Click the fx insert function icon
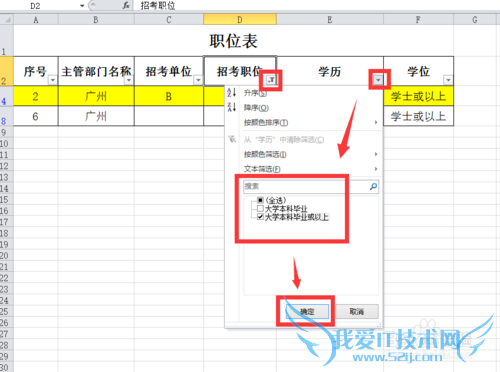This screenshot has height=372, width=500. point(126,5)
